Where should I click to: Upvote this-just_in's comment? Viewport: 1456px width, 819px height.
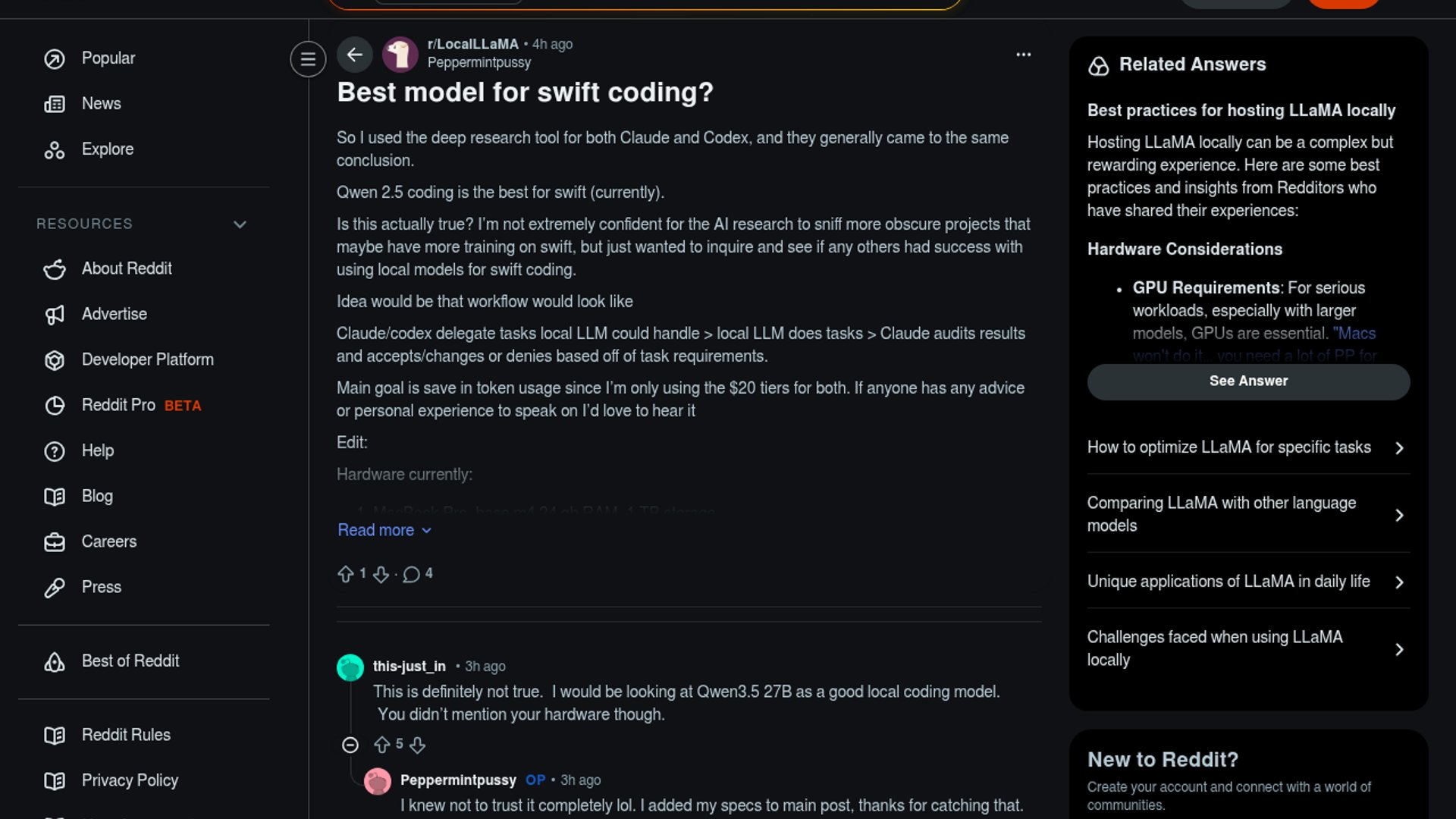(382, 745)
